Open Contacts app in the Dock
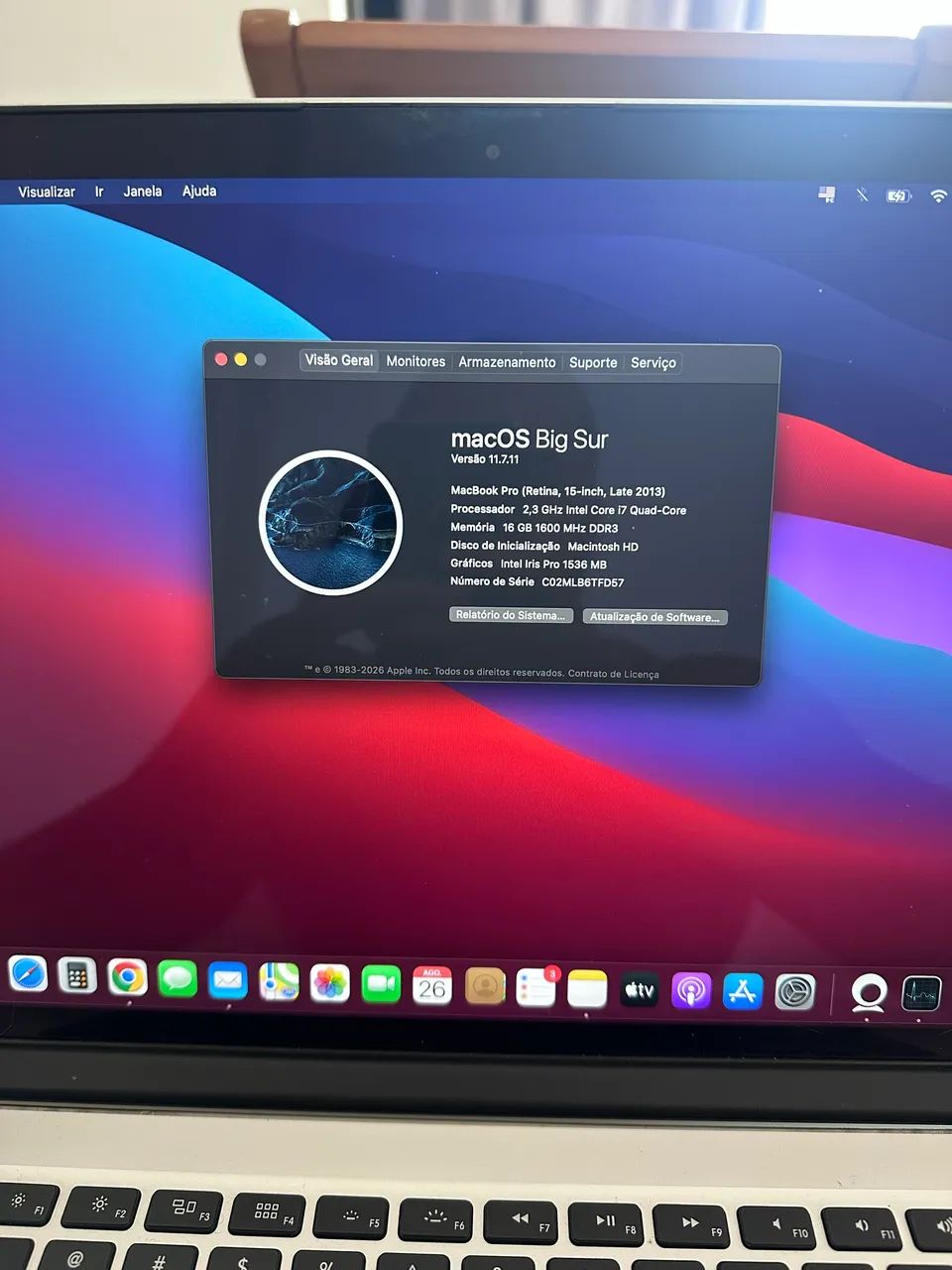 coord(485,986)
